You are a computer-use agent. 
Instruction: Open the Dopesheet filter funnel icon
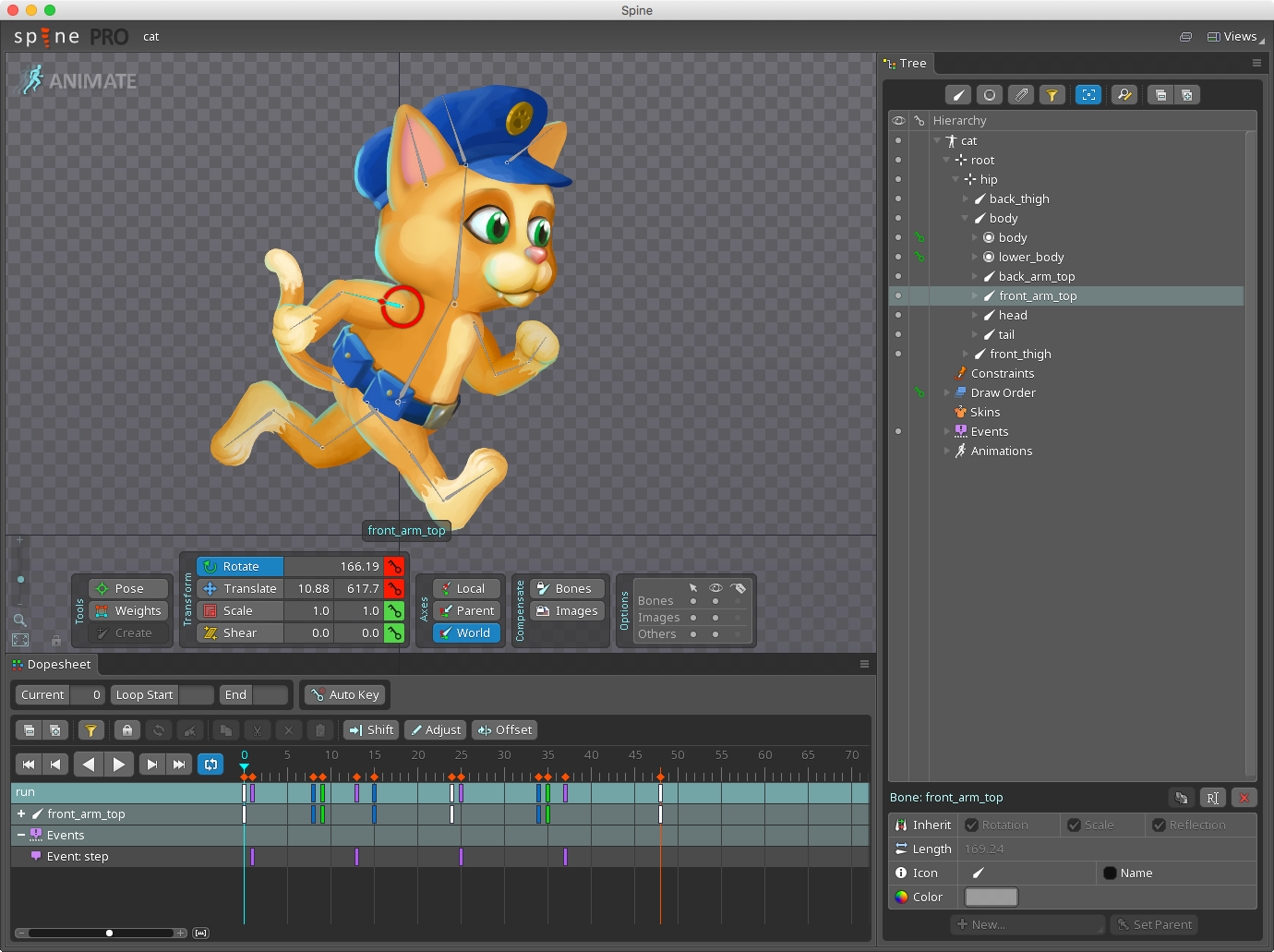point(90,729)
